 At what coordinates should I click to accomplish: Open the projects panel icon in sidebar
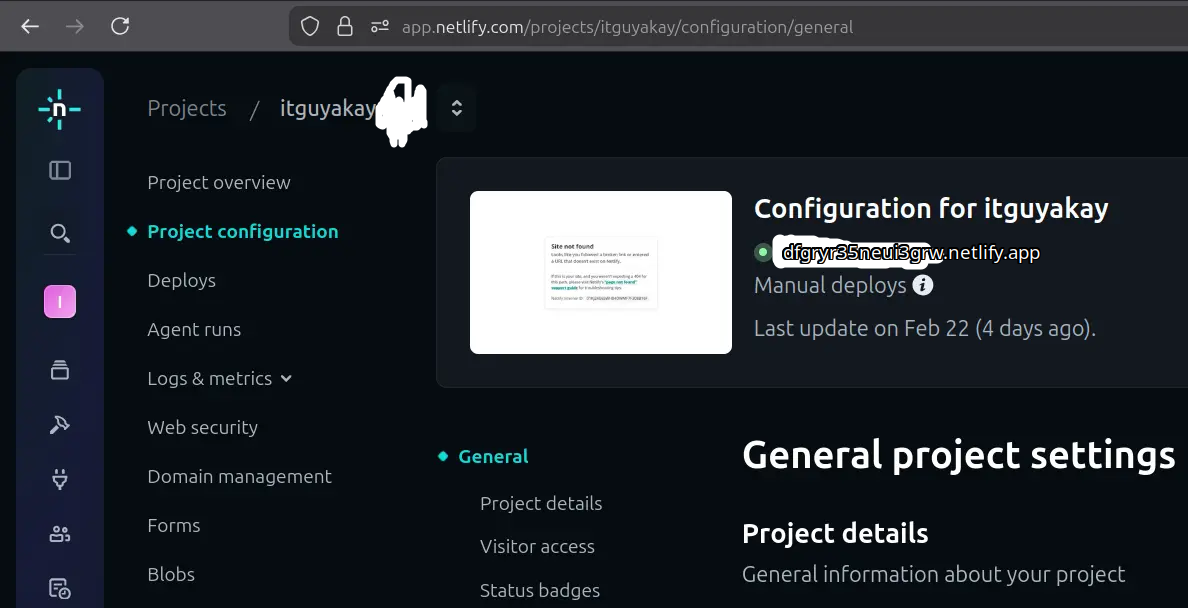coord(59,170)
